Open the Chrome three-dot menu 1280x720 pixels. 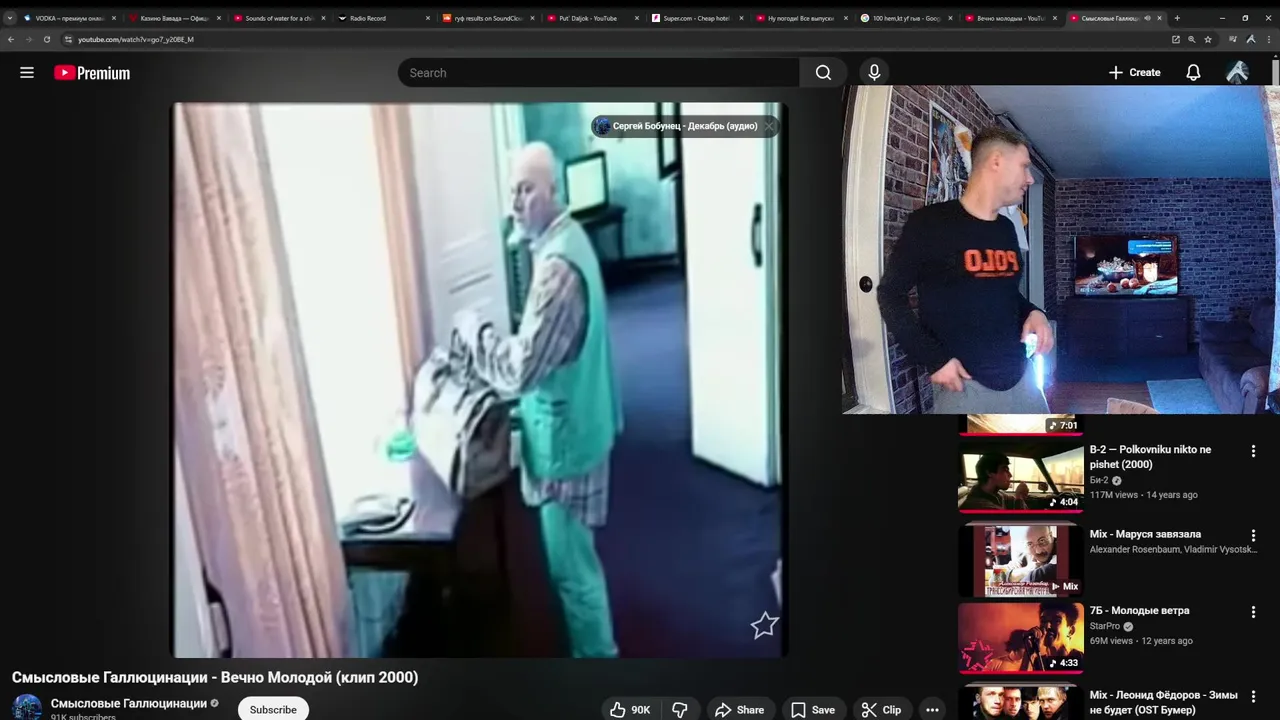click(1268, 39)
